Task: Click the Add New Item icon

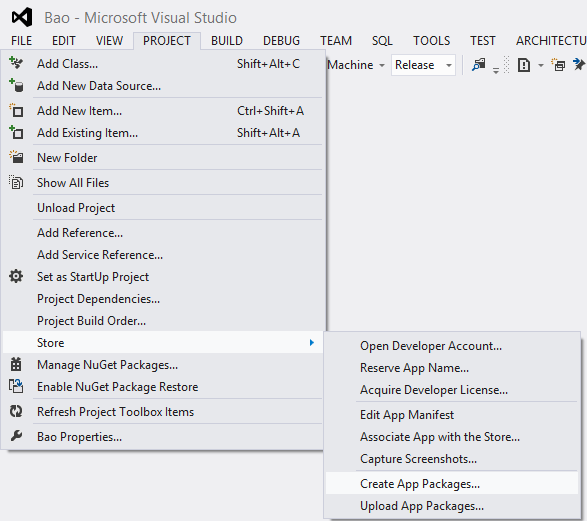Action: tap(16, 110)
